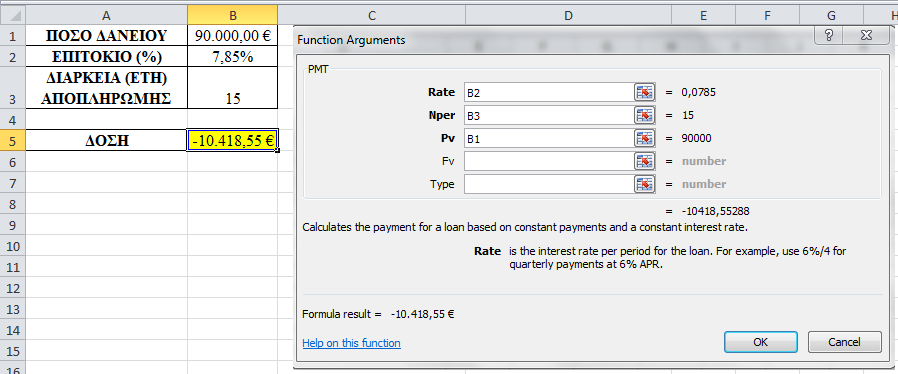The image size is (898, 374).
Task: Select row 1 header
Action: (x=13, y=36)
